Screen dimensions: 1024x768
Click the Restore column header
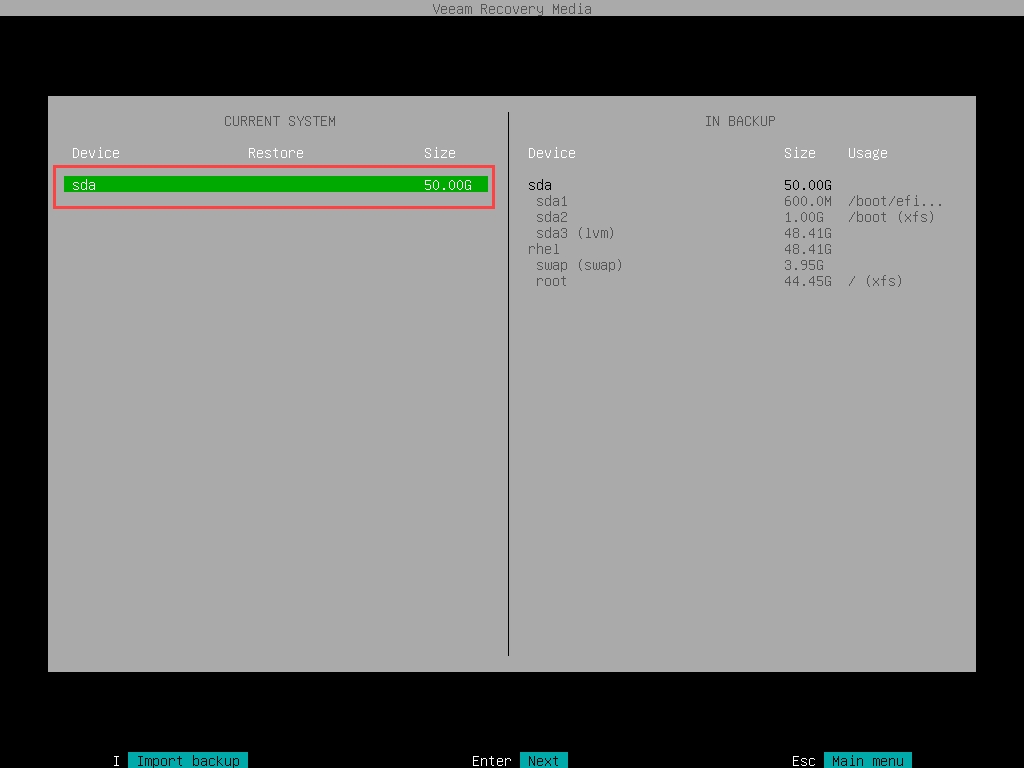click(275, 153)
